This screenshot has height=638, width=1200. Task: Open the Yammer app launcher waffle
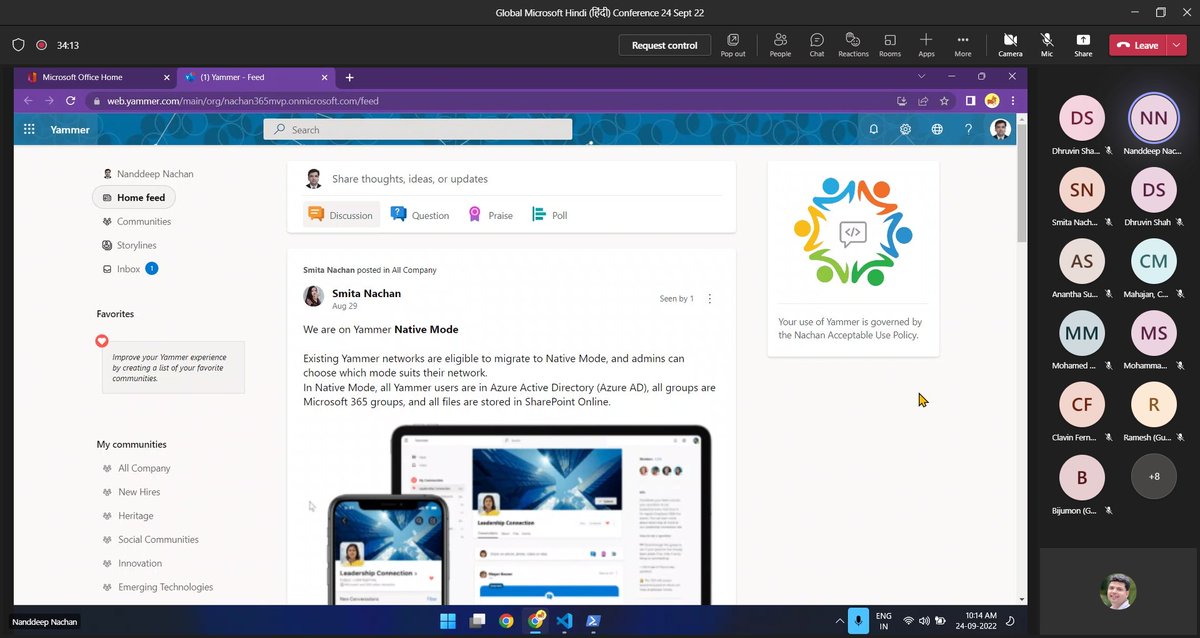(x=29, y=129)
